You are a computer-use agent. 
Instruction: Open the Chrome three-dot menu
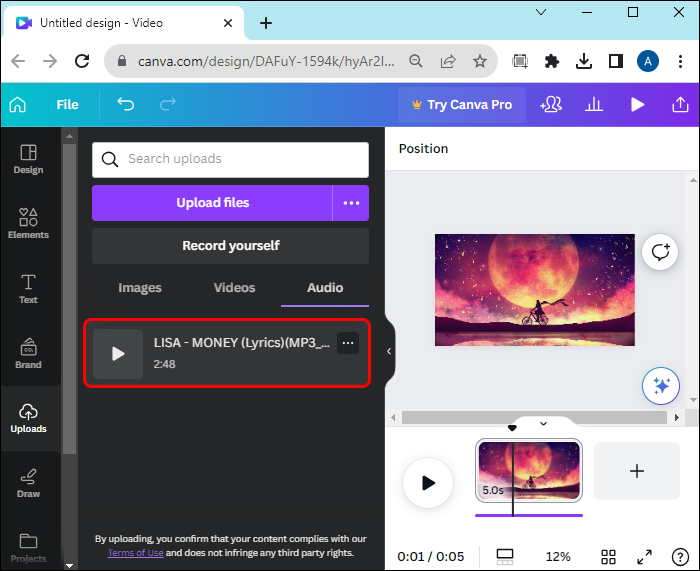pyautogui.click(x=680, y=61)
